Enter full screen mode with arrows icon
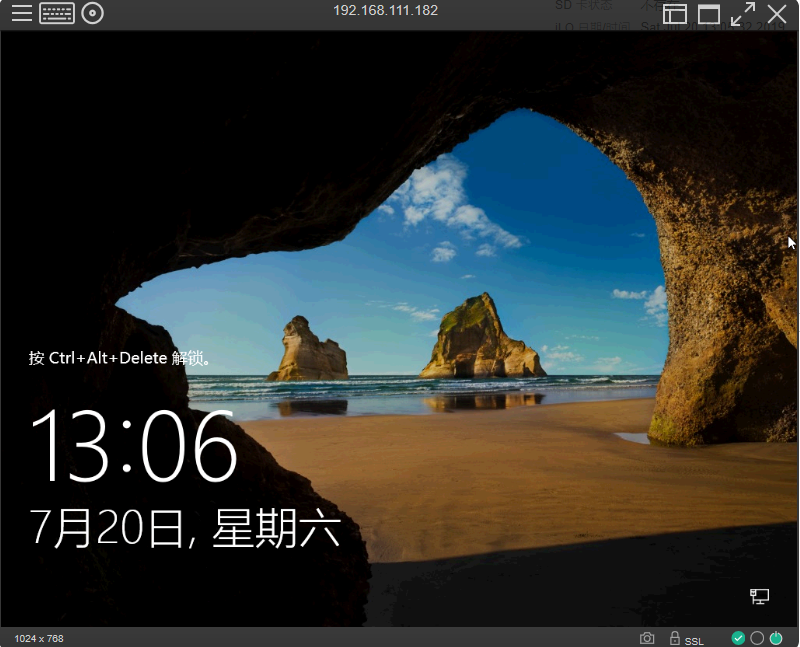This screenshot has width=800, height=647. pyautogui.click(x=743, y=14)
